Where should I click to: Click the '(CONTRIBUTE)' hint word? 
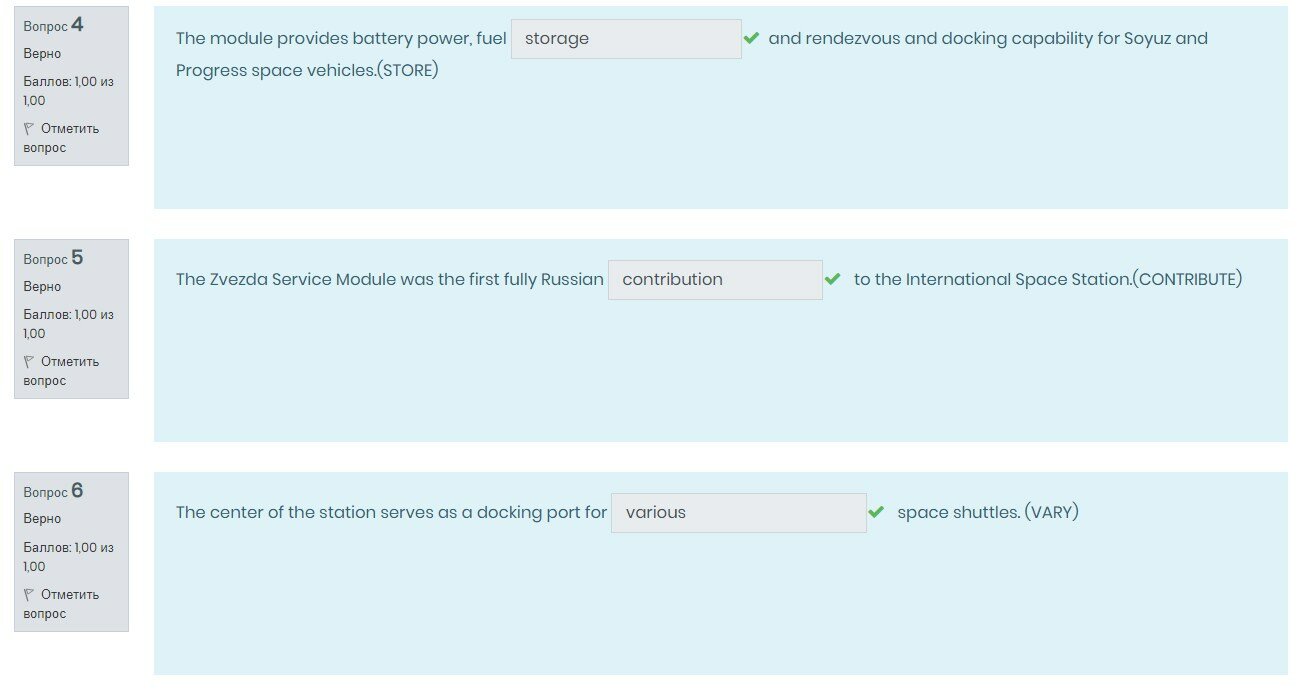1189,280
